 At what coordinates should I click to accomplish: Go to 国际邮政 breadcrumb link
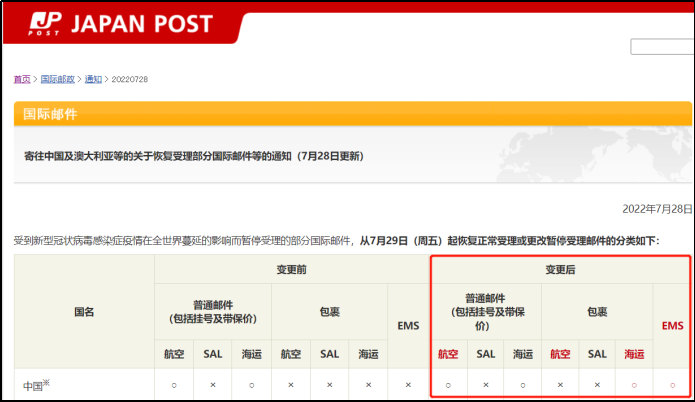(58, 79)
